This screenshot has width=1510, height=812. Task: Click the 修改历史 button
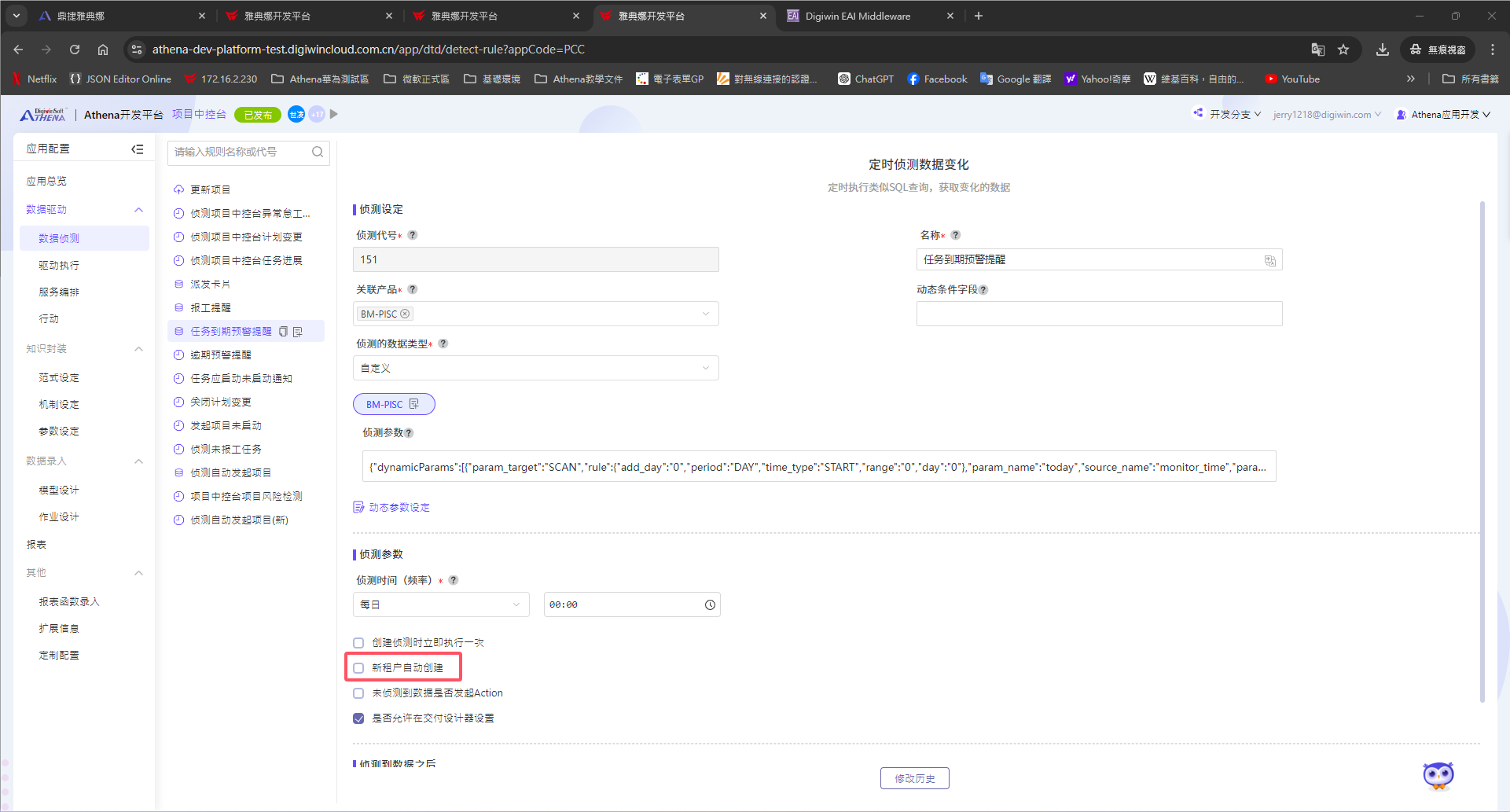pyautogui.click(x=915, y=778)
